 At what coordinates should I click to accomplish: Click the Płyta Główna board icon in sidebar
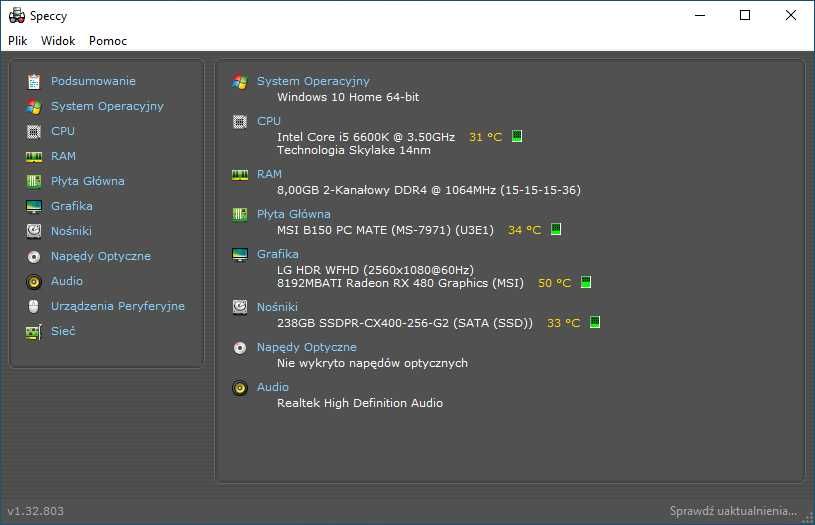(x=34, y=181)
